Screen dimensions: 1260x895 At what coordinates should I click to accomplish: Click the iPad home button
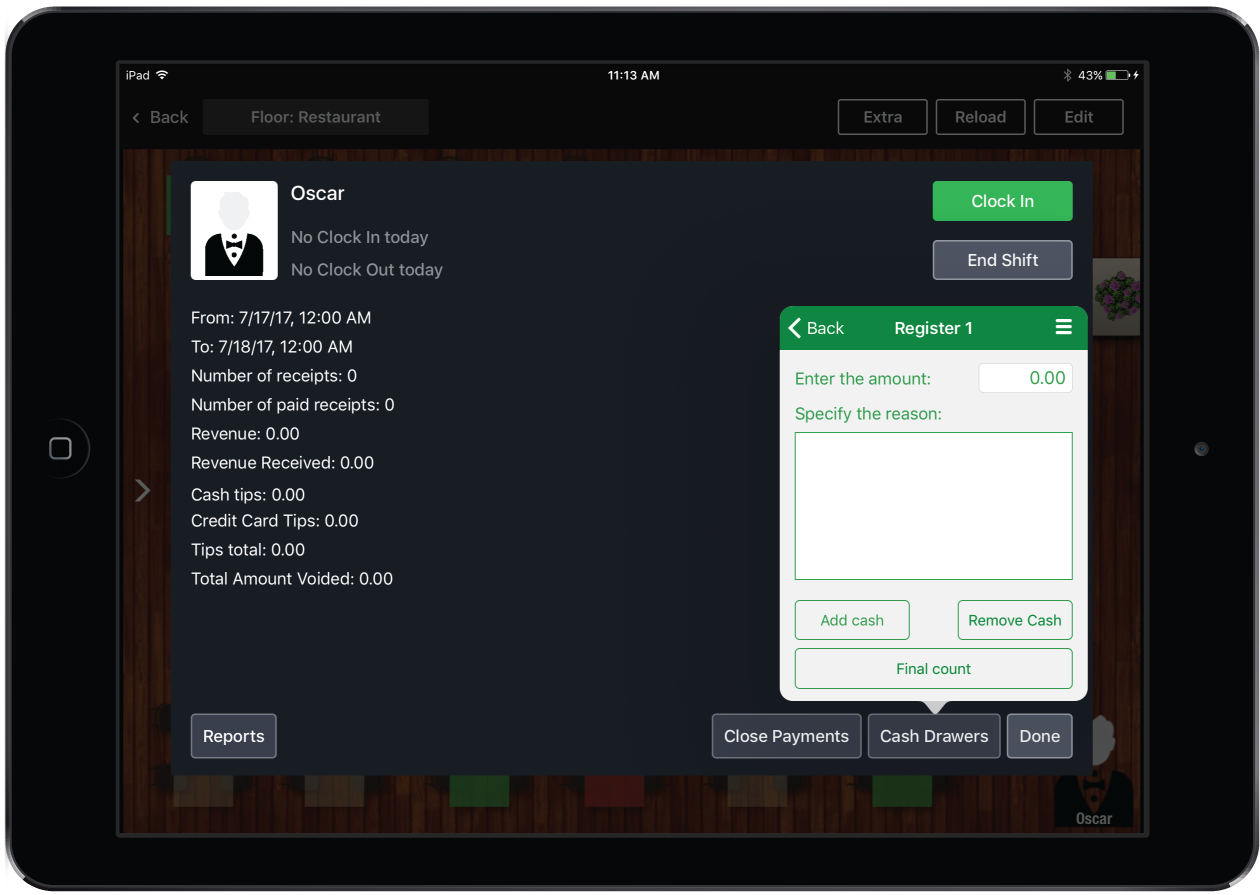click(x=60, y=448)
